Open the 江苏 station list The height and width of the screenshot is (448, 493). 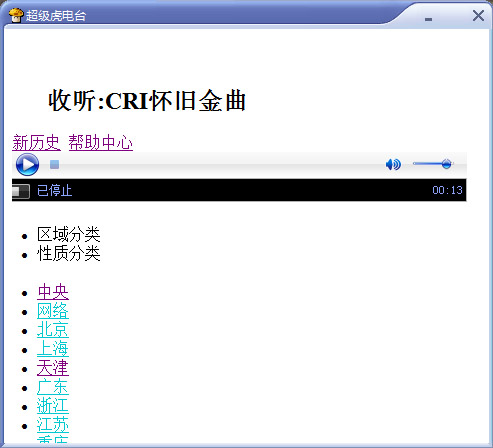coord(53,425)
